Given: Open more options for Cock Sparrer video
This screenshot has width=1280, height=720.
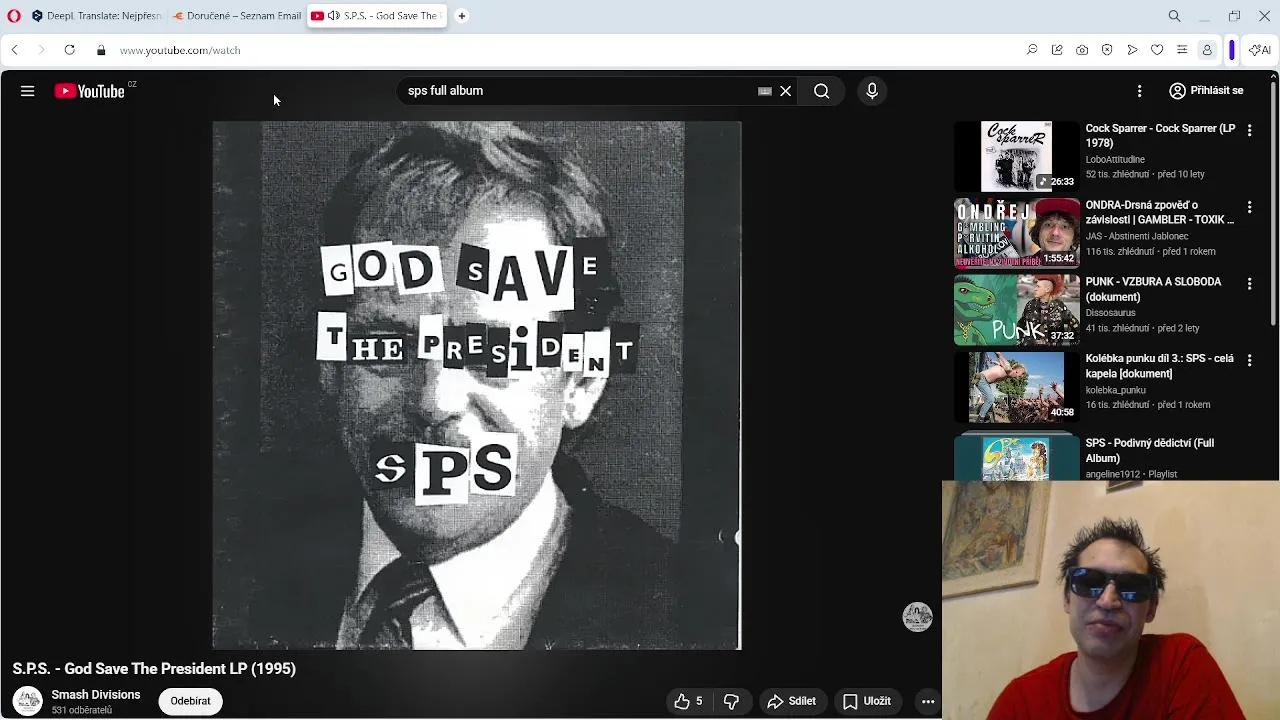Looking at the screenshot, I should coord(1249,131).
